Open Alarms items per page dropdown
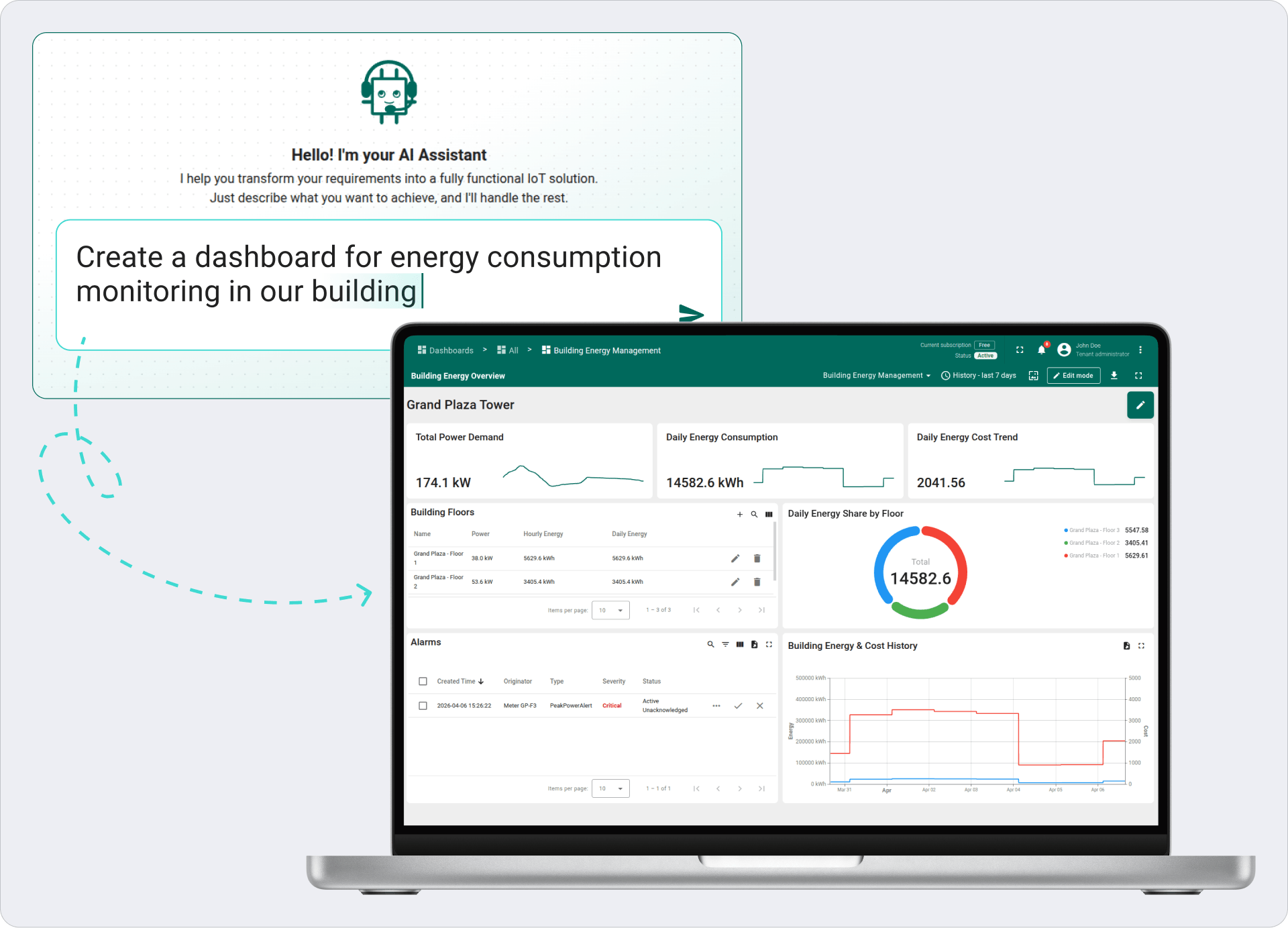 (610, 788)
